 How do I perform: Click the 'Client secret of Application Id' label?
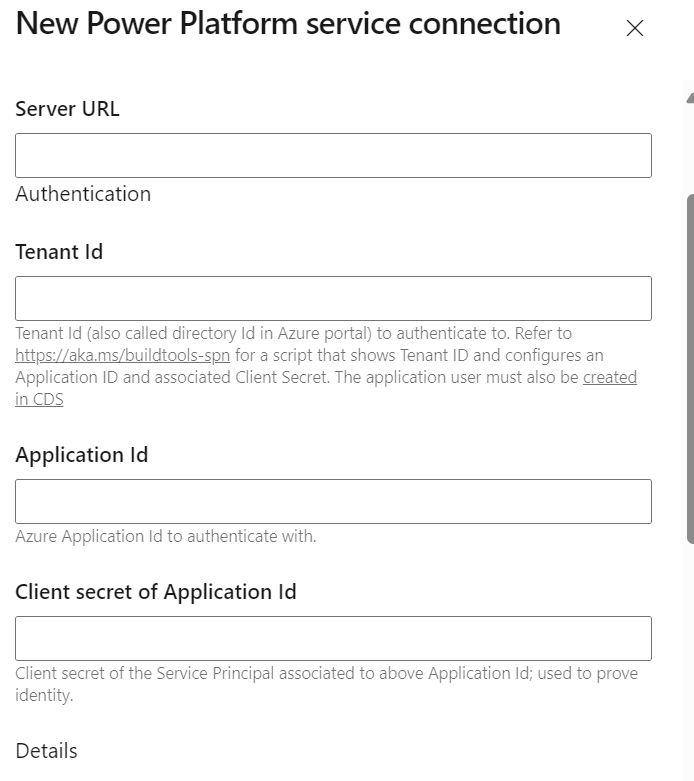pyautogui.click(x=156, y=592)
